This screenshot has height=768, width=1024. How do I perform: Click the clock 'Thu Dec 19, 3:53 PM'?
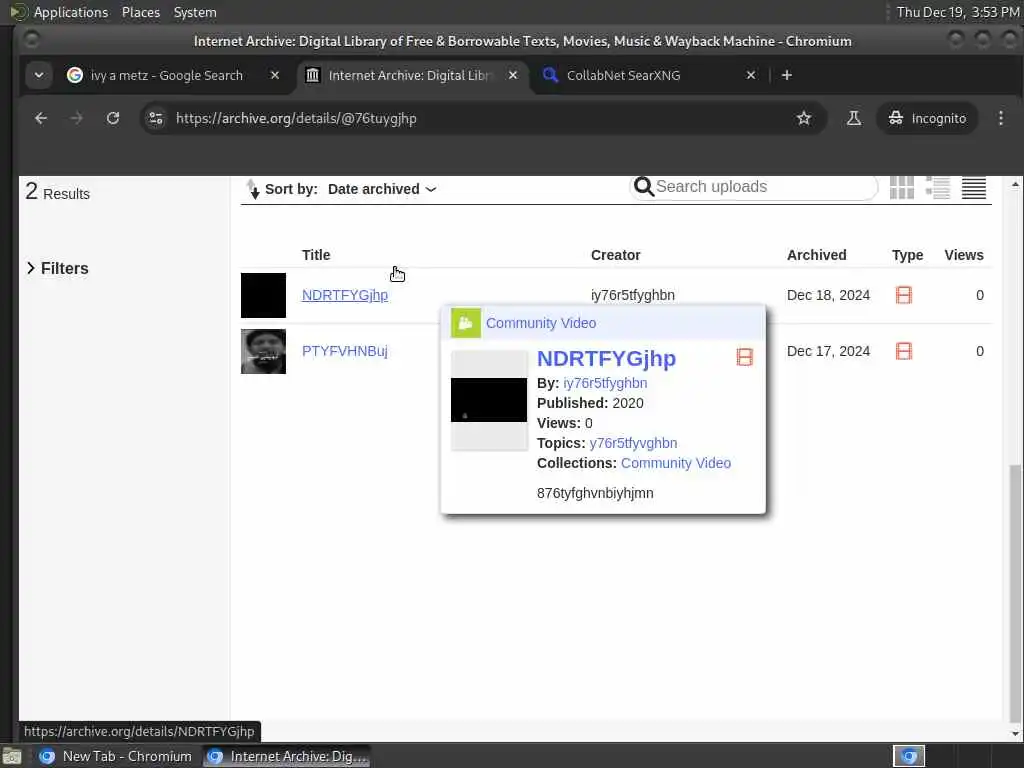pyautogui.click(x=958, y=12)
